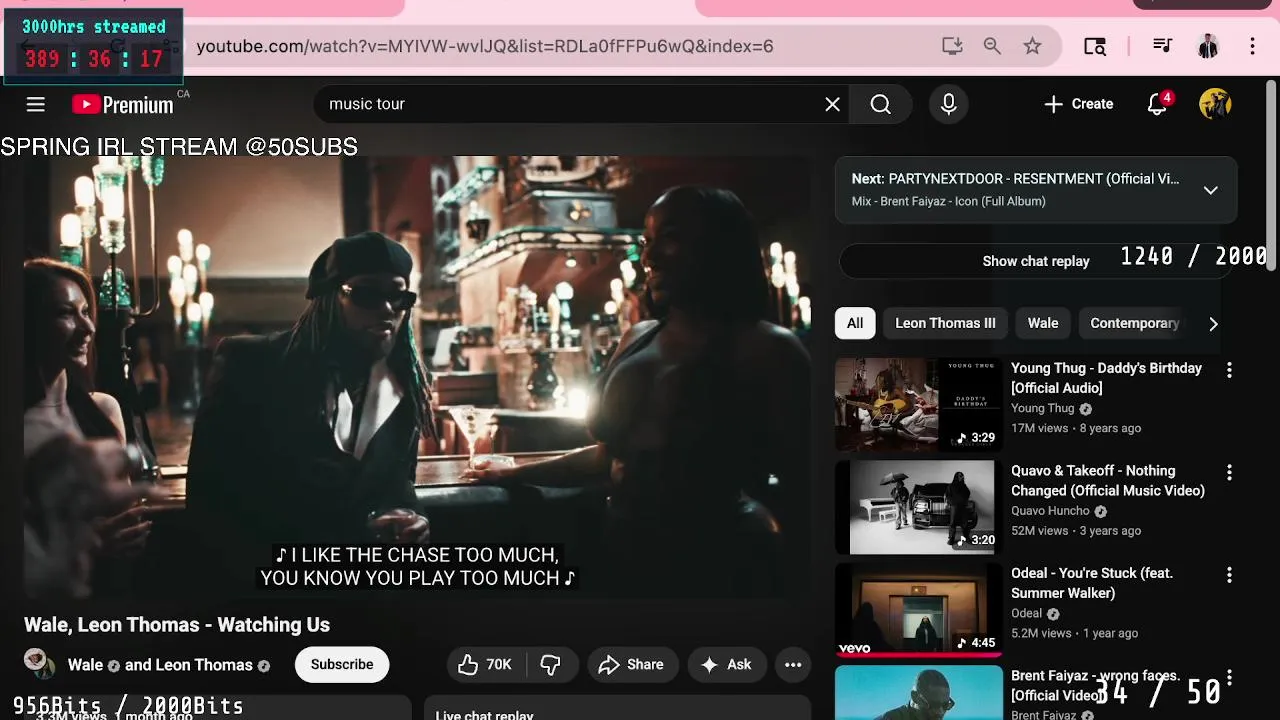
Task: Open Brent Faiyaz wrong faces thumbnail
Action: (x=919, y=692)
